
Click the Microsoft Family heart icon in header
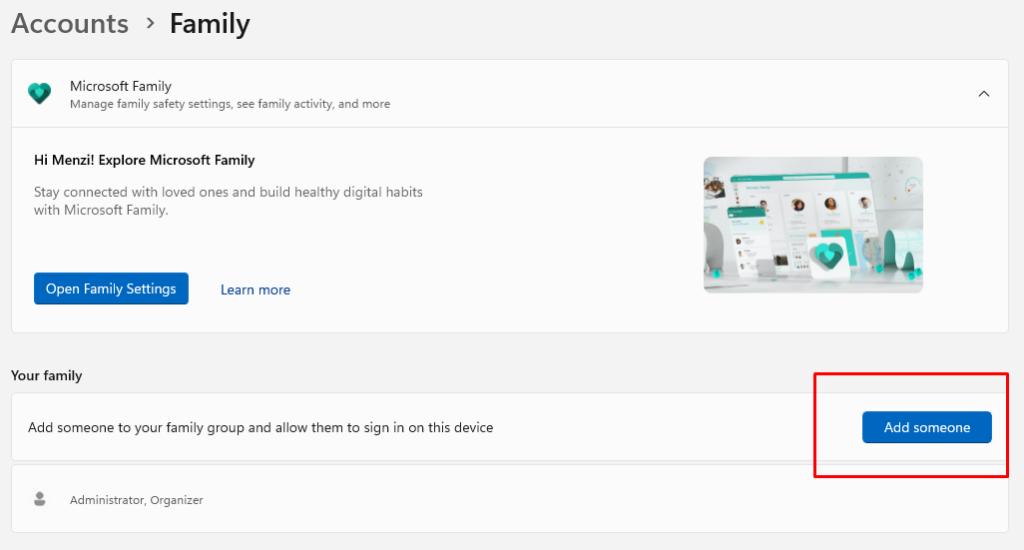click(39, 94)
